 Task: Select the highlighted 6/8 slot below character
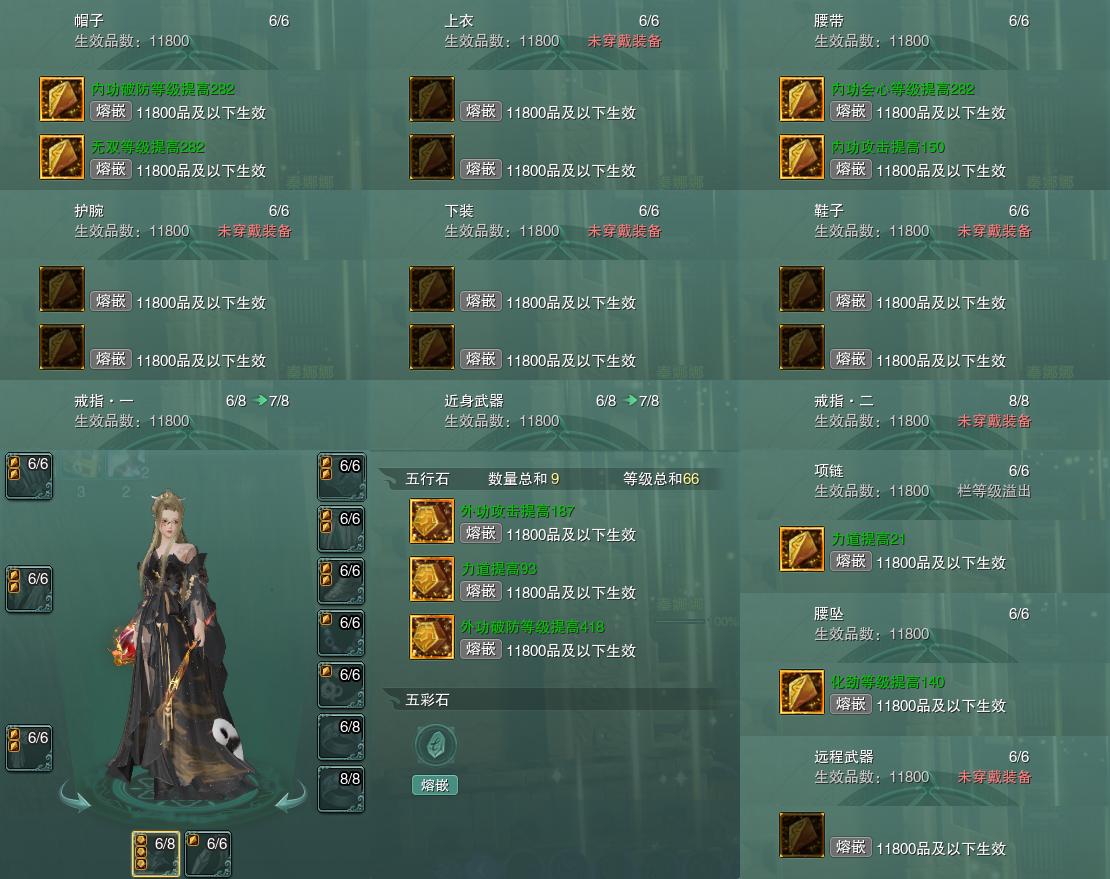pos(156,854)
